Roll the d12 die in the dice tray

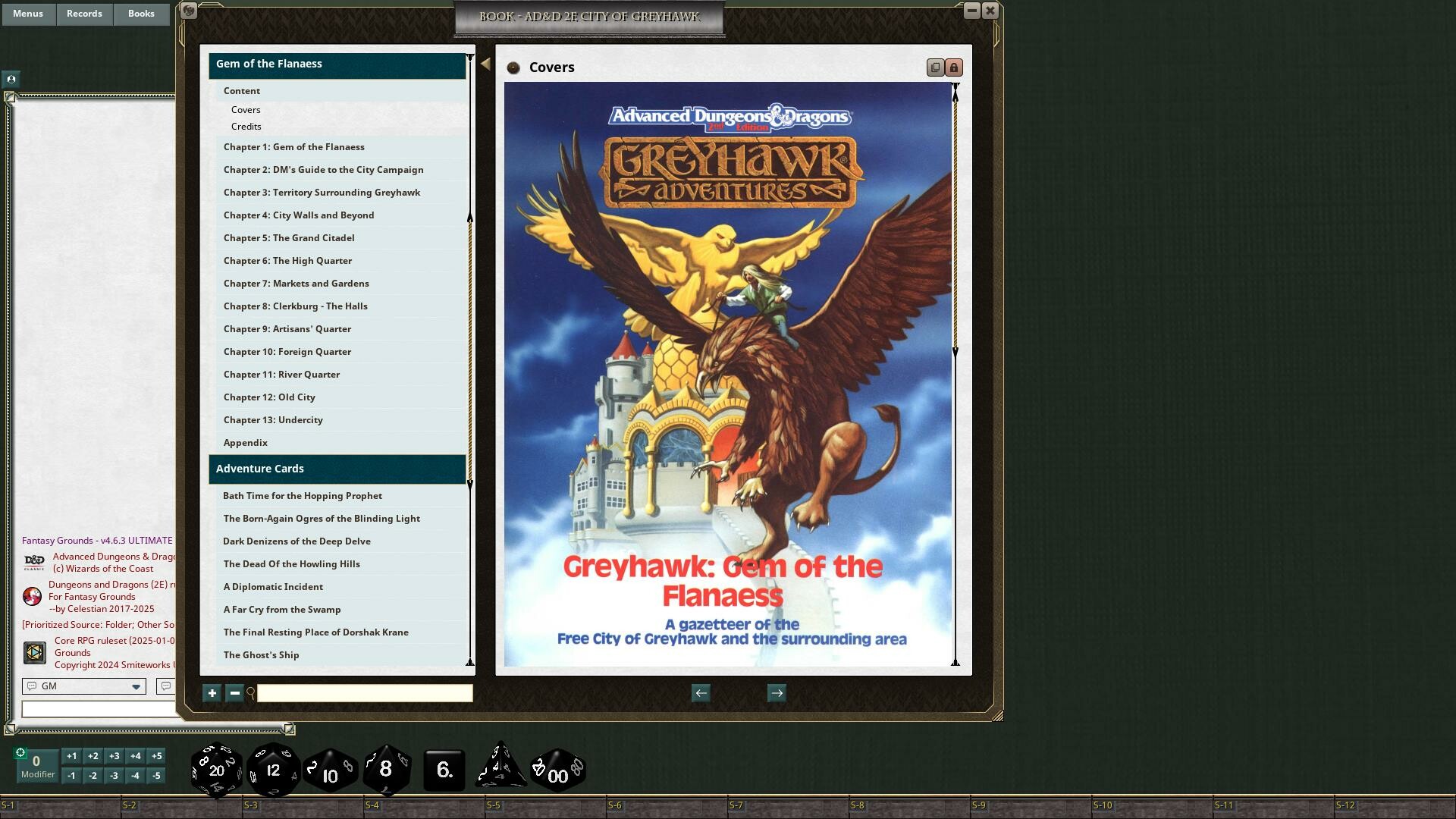coord(274,770)
